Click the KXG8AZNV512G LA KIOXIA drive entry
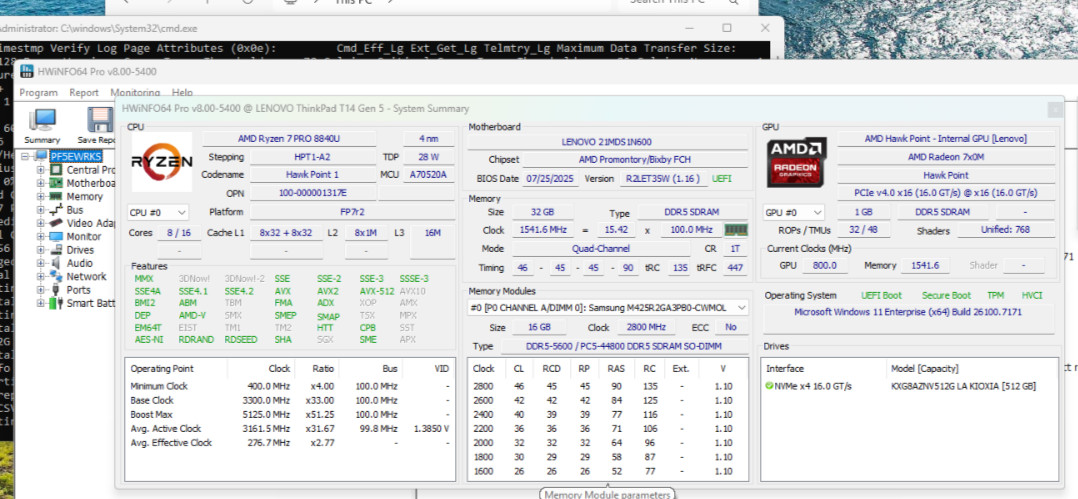The height and width of the screenshot is (499, 1078). (x=963, y=386)
